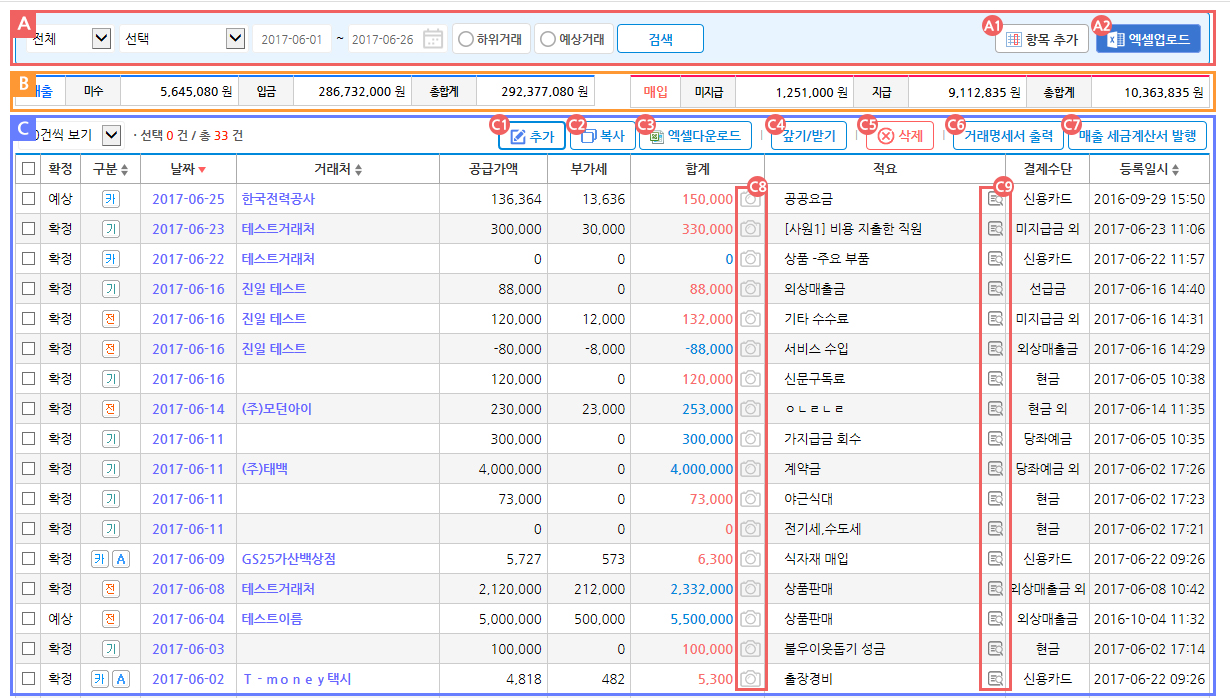Open detail icon for 불우이웃돕기 성금
The height and width of the screenshot is (698, 1230).
[995, 649]
